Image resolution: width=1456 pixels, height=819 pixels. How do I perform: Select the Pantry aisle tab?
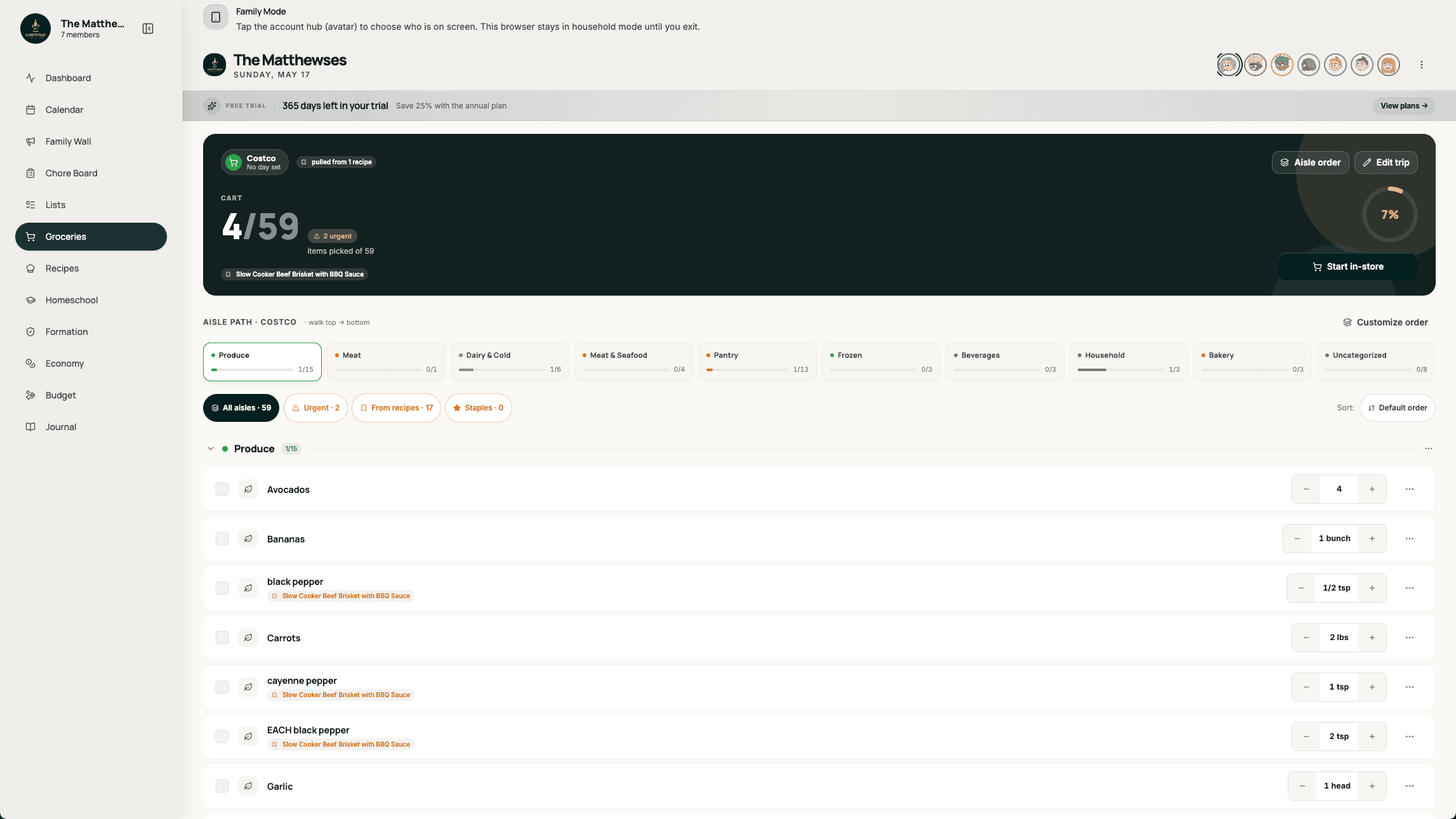coord(757,362)
